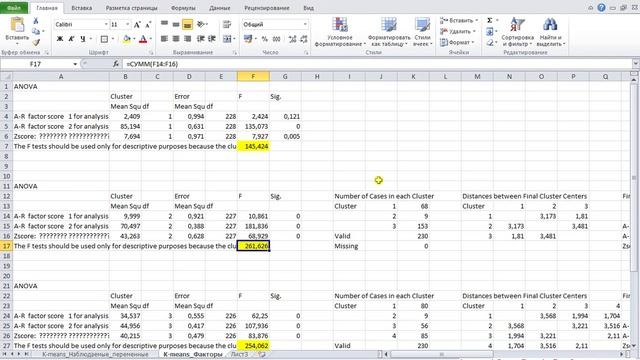The image size is (640, 360).
Task: Click the text orientation icon
Action: click(x=200, y=24)
